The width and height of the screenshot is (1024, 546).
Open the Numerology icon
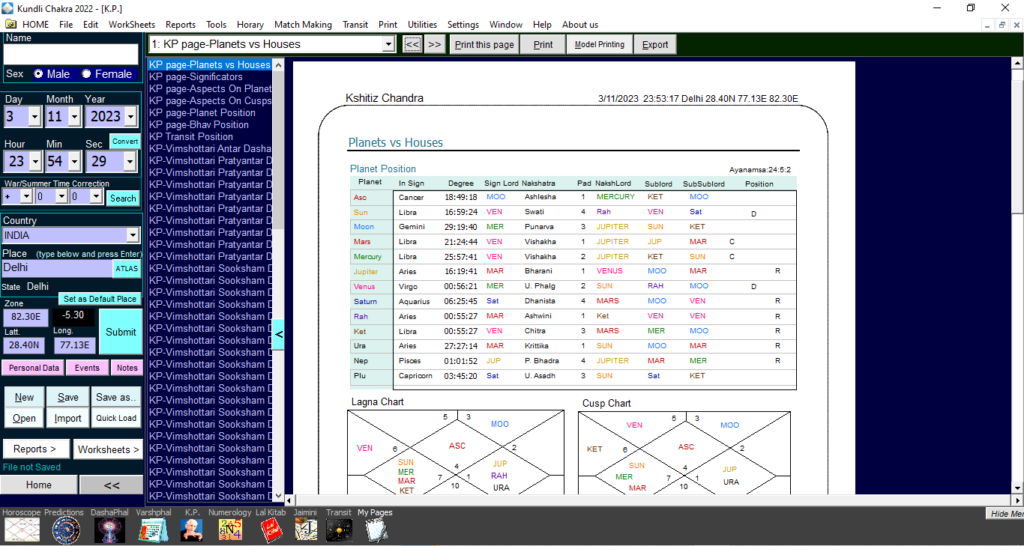click(230, 530)
